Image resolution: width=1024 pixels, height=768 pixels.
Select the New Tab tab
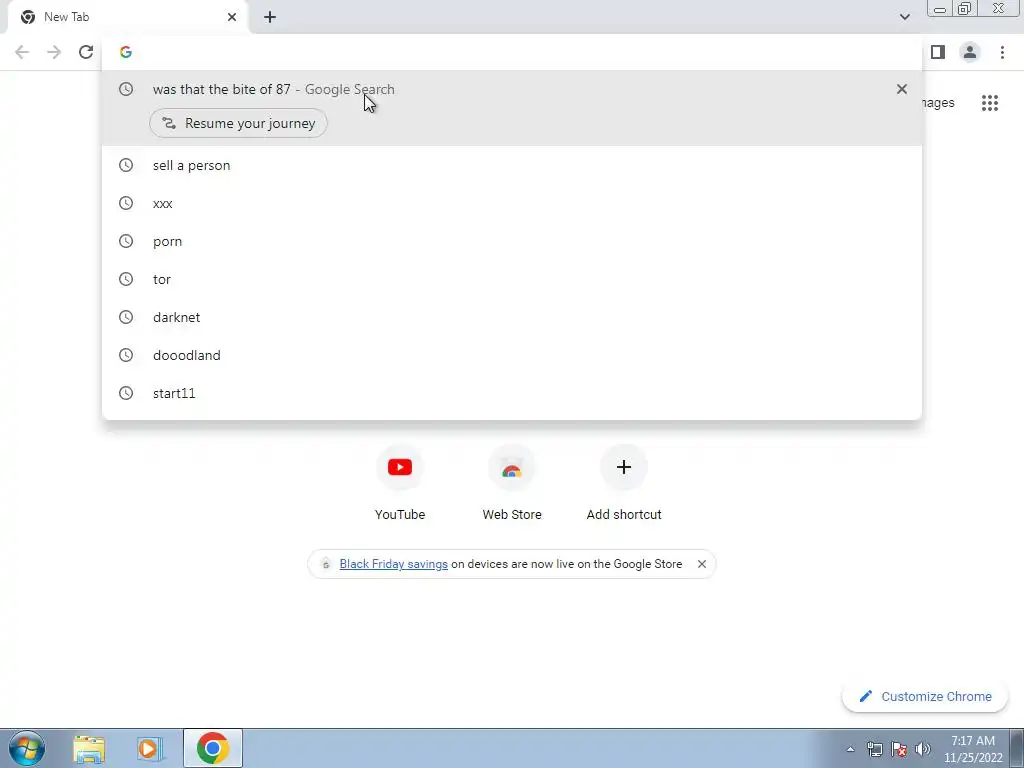[x=128, y=17]
